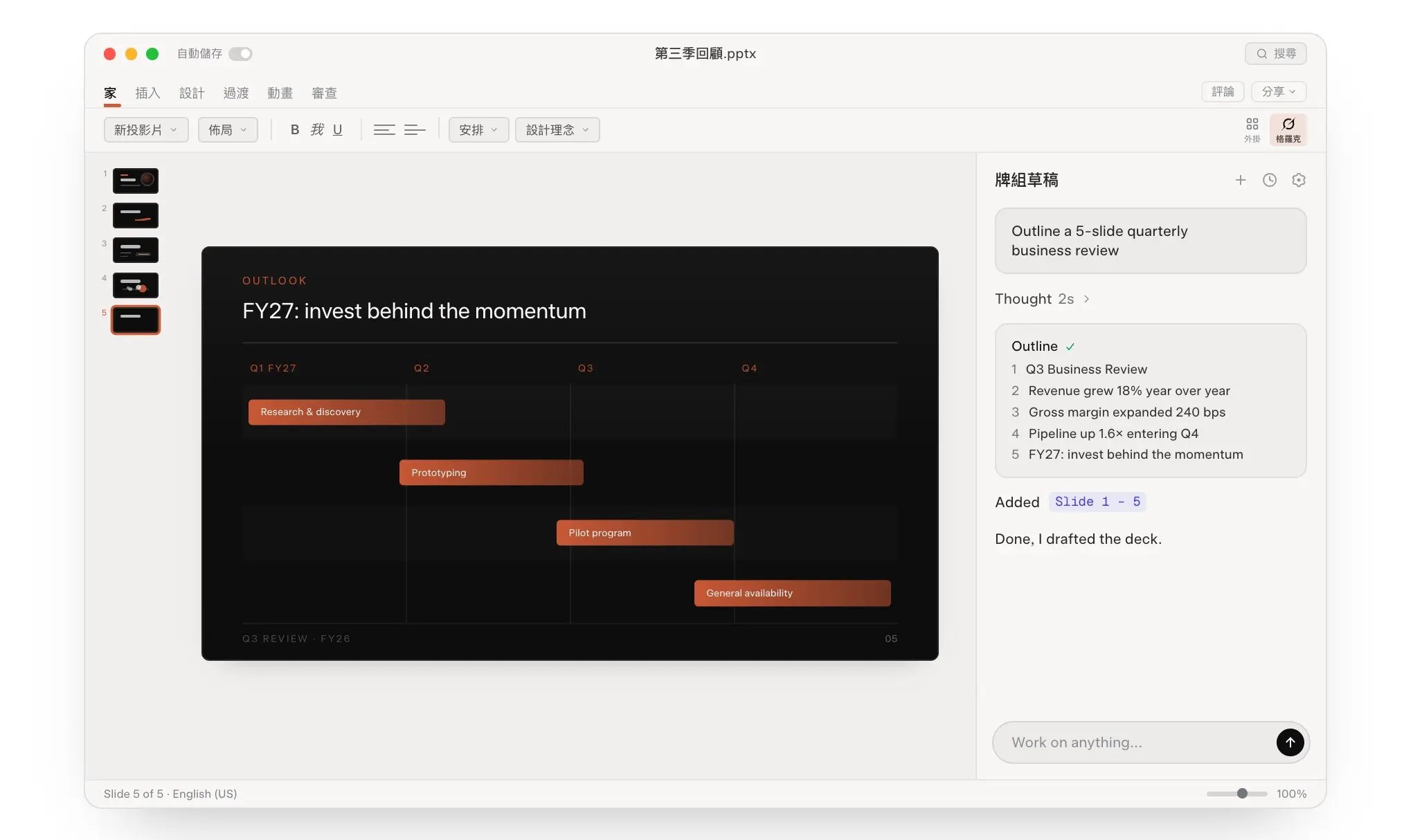Click the 格羅克 assistant icon
Screen dimensions: 1404x840
tap(1288, 129)
